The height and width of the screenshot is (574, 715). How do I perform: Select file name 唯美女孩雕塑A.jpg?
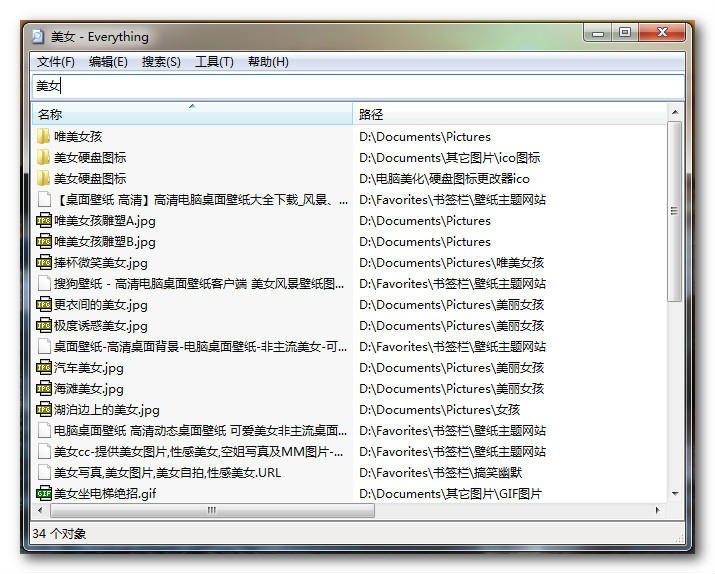[x=104, y=221]
